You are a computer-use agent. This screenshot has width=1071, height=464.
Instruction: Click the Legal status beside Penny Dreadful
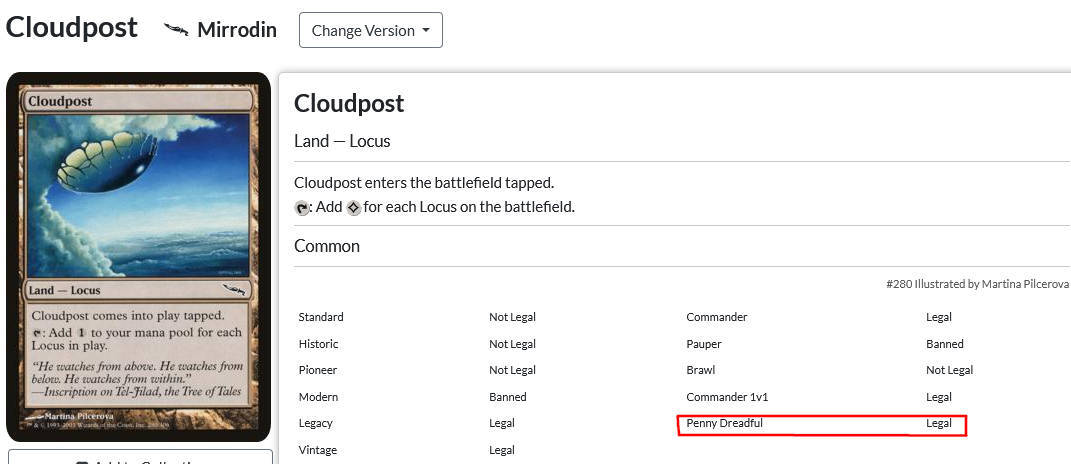point(938,423)
